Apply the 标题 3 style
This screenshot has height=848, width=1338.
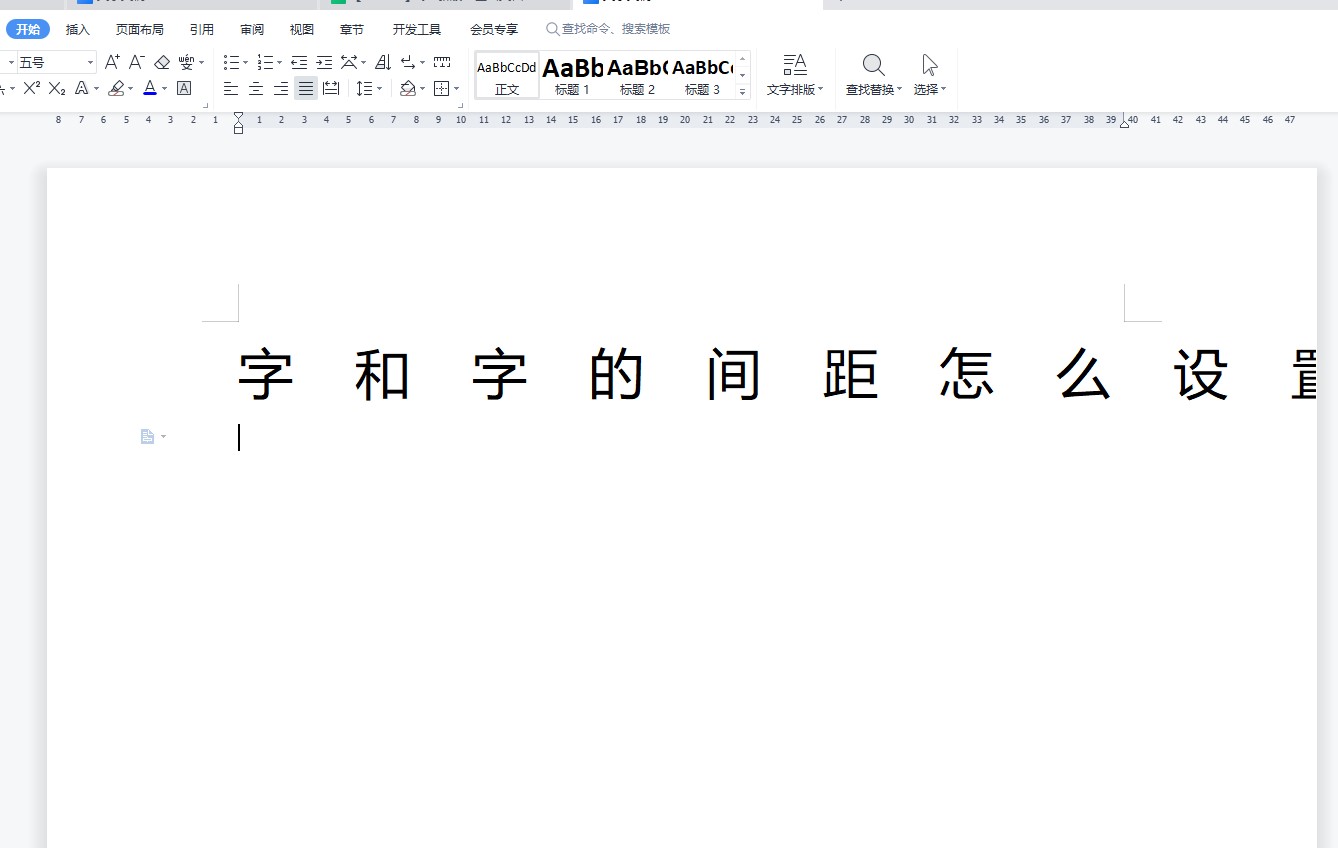[702, 75]
